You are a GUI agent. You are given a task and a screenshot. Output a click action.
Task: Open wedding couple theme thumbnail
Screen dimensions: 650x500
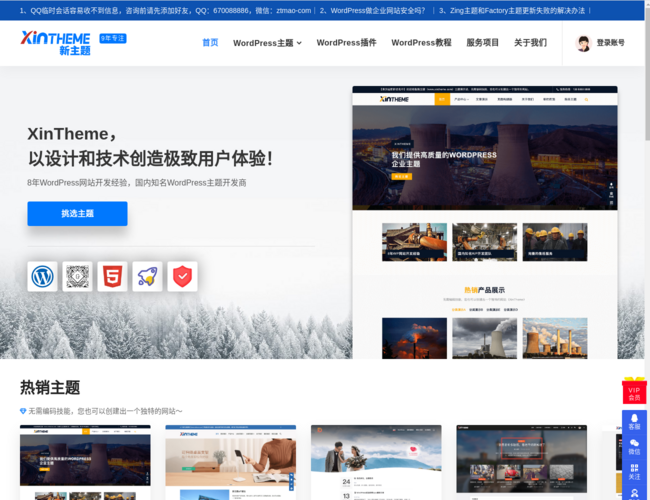(376, 462)
